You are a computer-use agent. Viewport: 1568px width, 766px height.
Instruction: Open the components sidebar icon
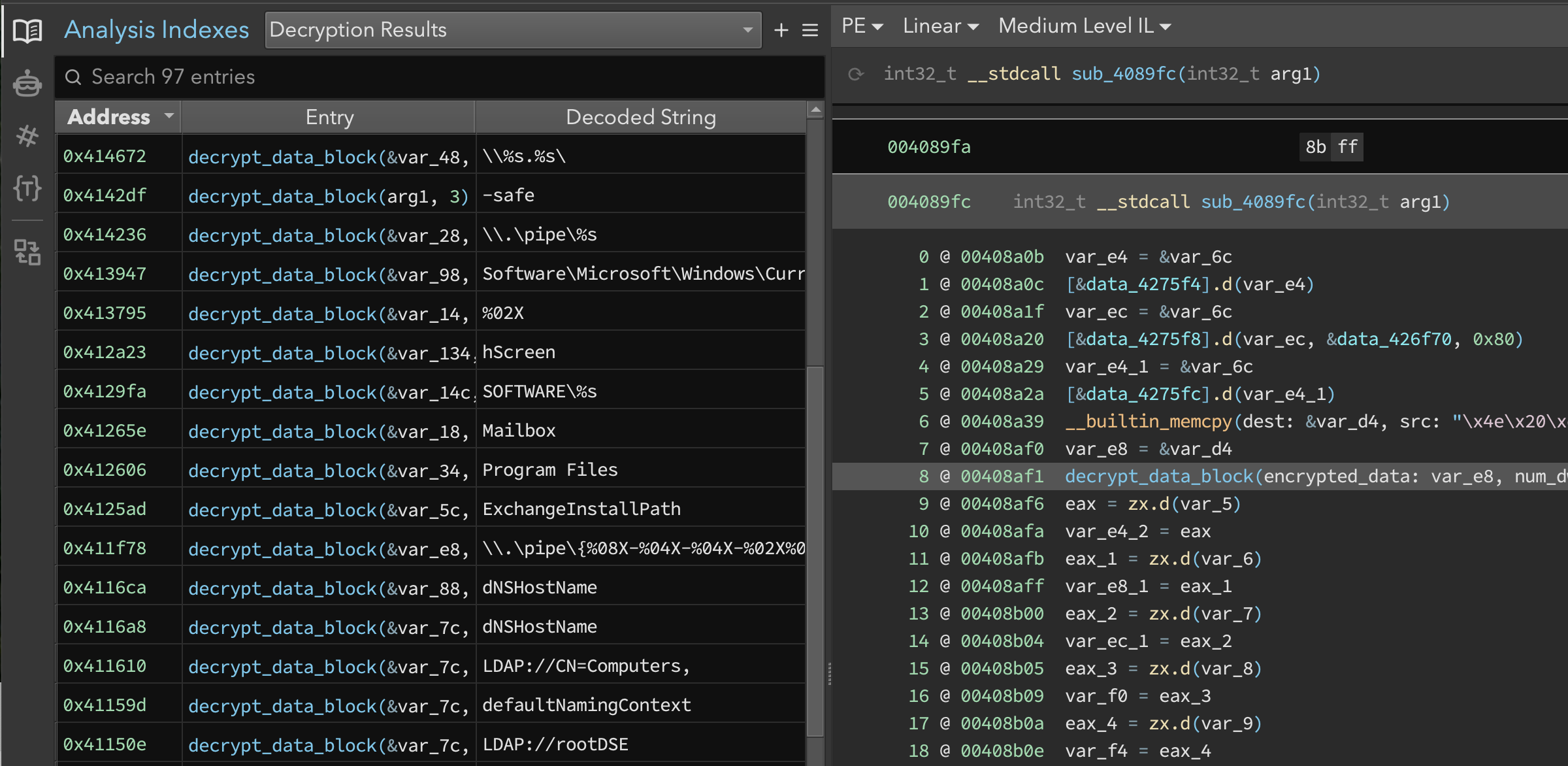click(27, 252)
